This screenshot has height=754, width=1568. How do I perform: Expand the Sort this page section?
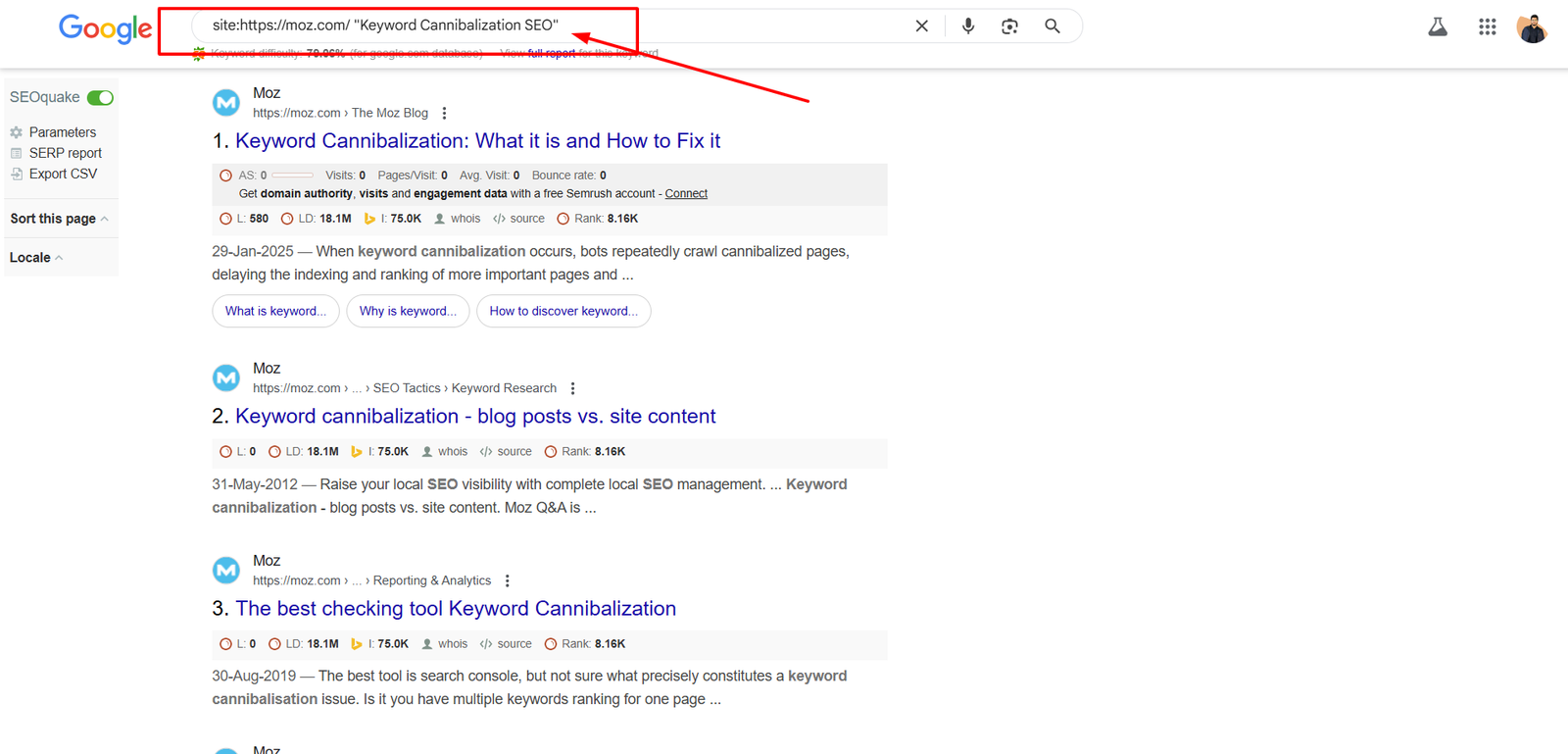[60, 219]
